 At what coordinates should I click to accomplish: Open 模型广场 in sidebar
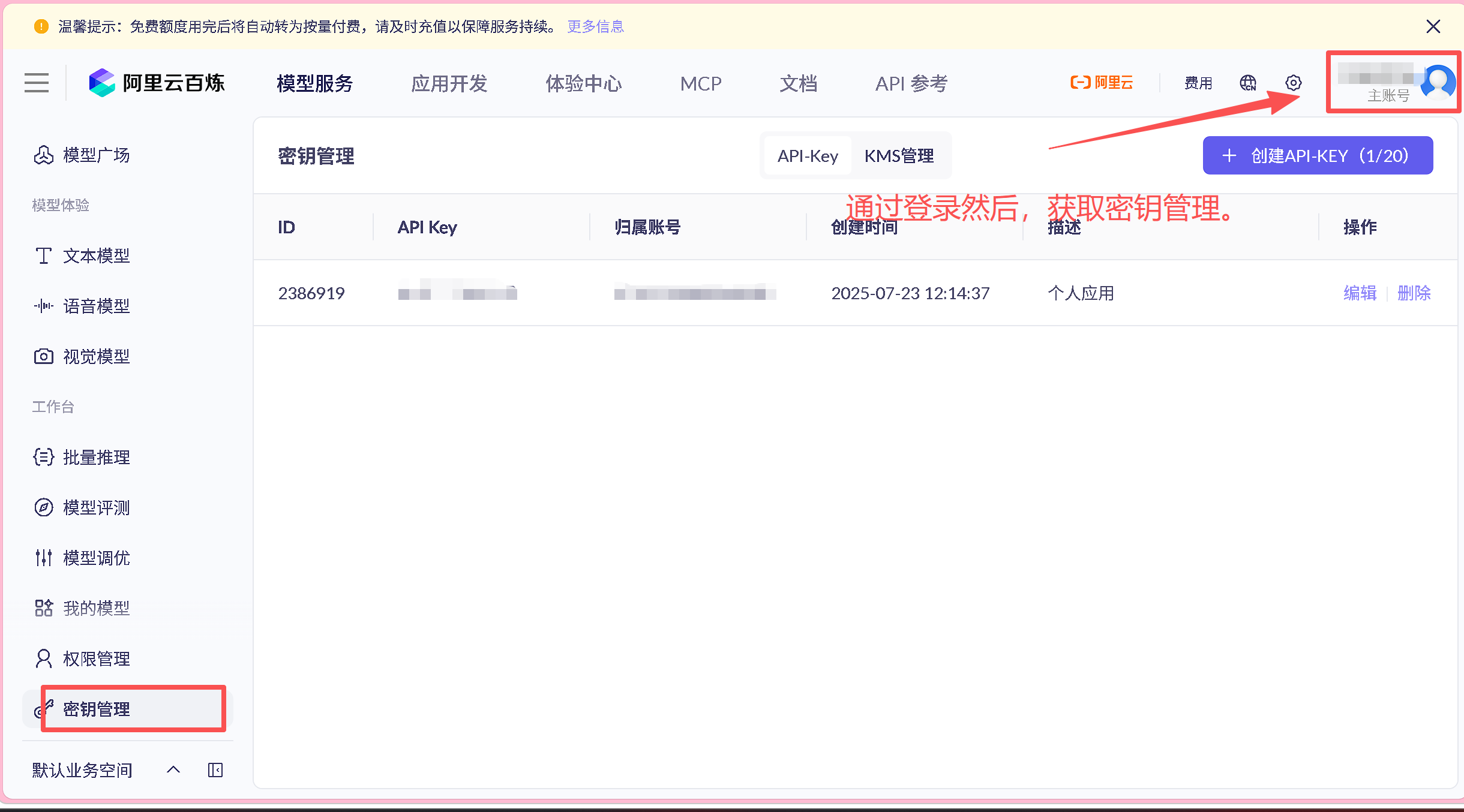coord(96,155)
